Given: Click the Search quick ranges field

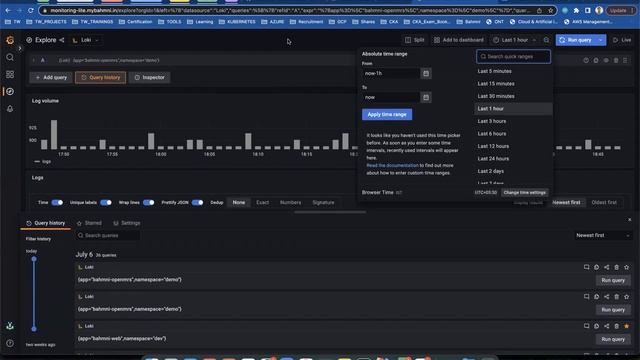Looking at the screenshot, I should [513, 57].
